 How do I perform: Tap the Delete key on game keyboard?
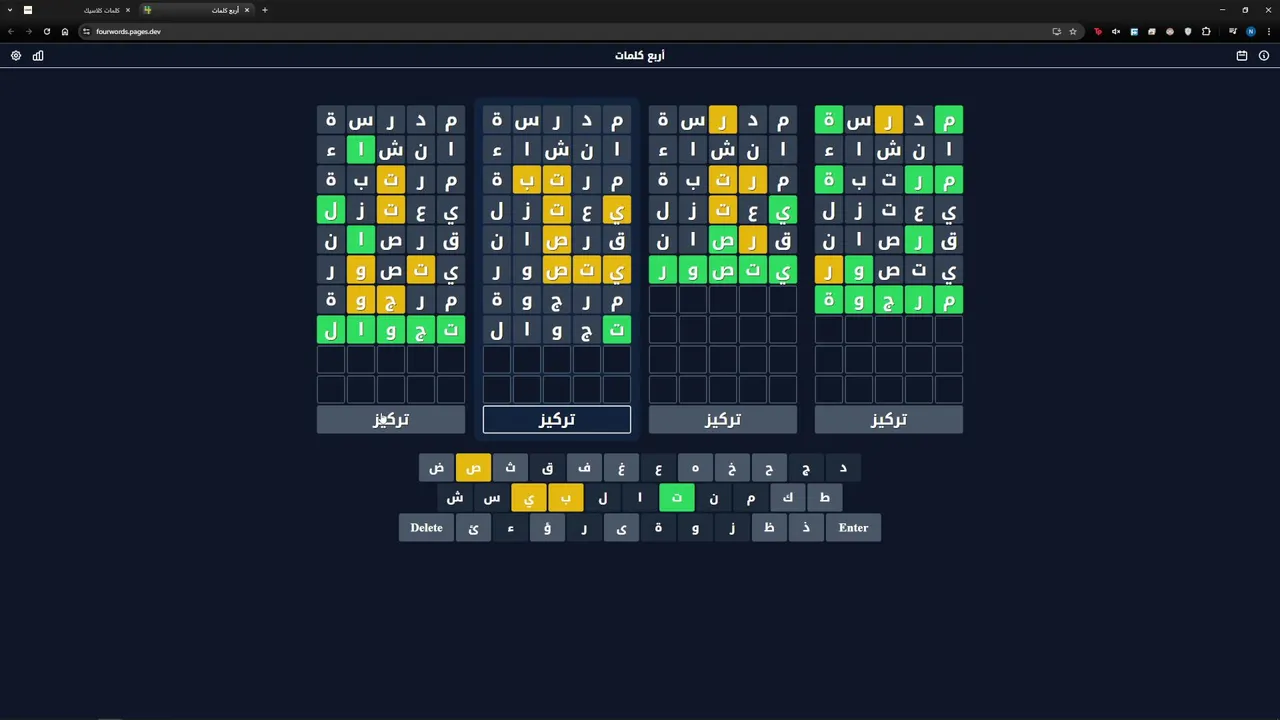(x=426, y=528)
